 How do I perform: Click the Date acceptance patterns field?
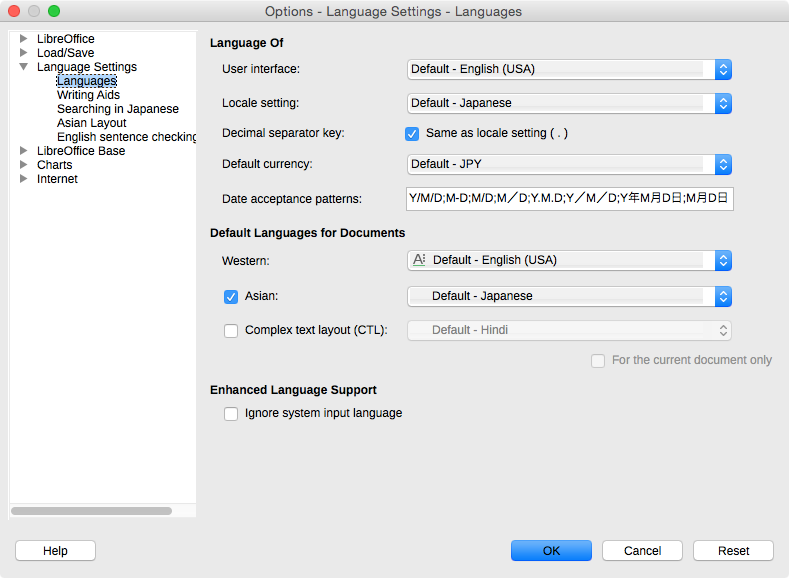coord(570,199)
